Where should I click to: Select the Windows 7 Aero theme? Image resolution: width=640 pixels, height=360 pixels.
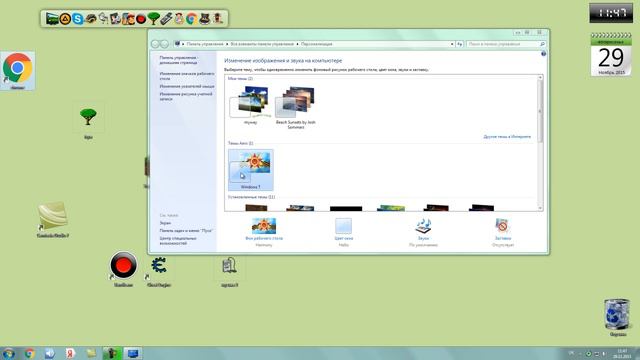[x=251, y=169]
